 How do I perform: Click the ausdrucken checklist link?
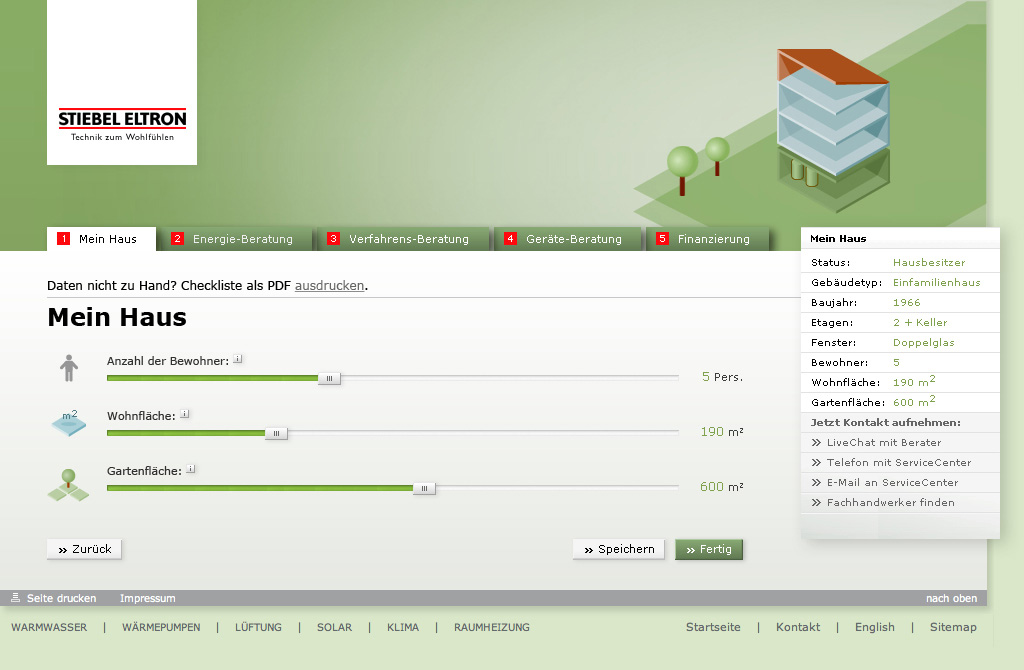tap(329, 286)
